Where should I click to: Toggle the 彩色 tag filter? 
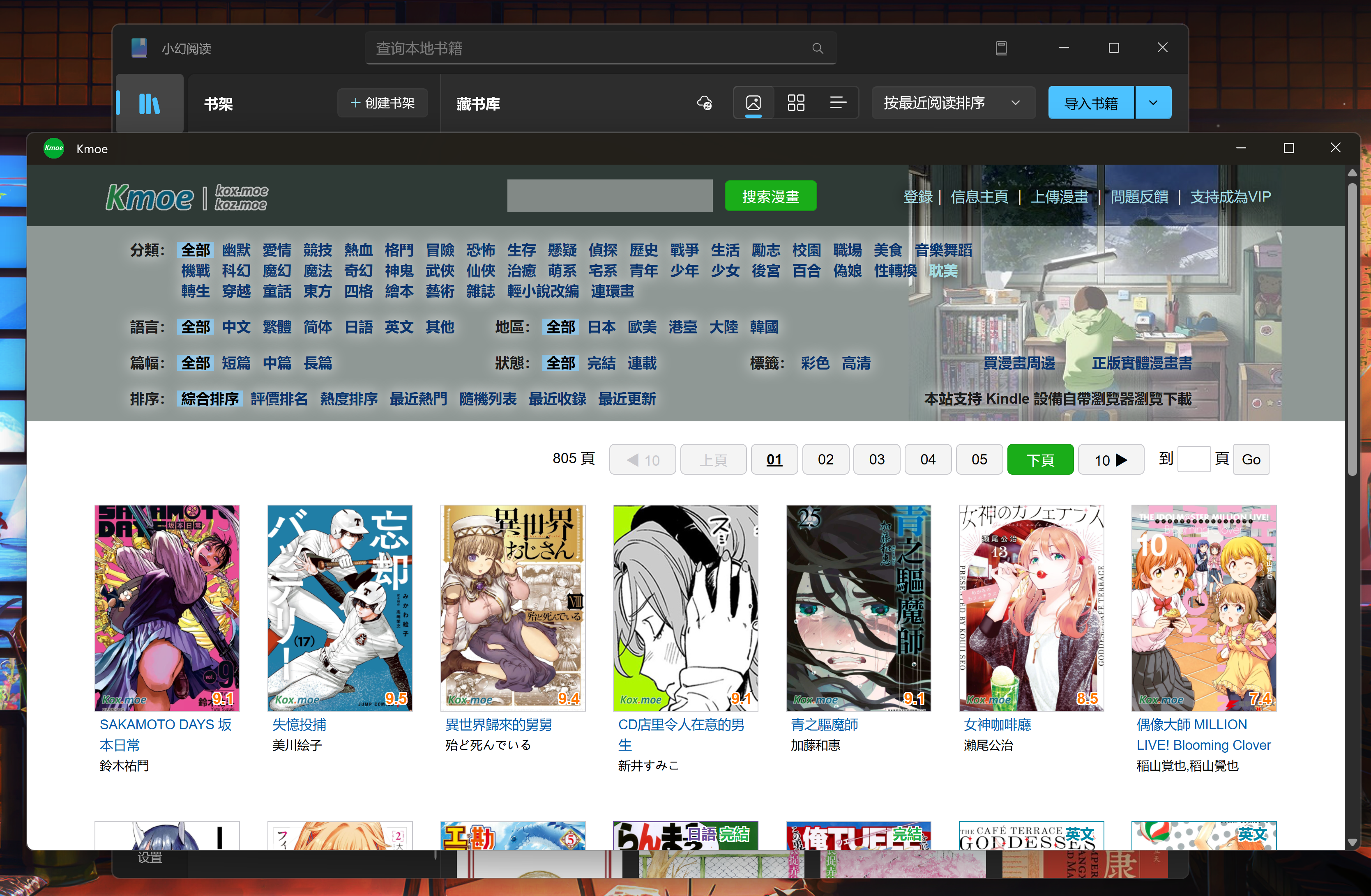click(815, 363)
